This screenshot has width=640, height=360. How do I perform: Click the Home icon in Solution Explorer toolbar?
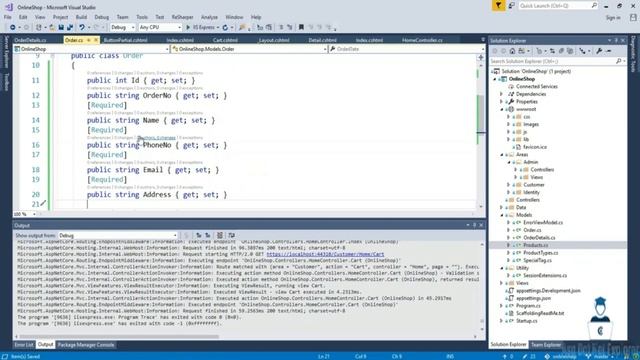(512, 51)
